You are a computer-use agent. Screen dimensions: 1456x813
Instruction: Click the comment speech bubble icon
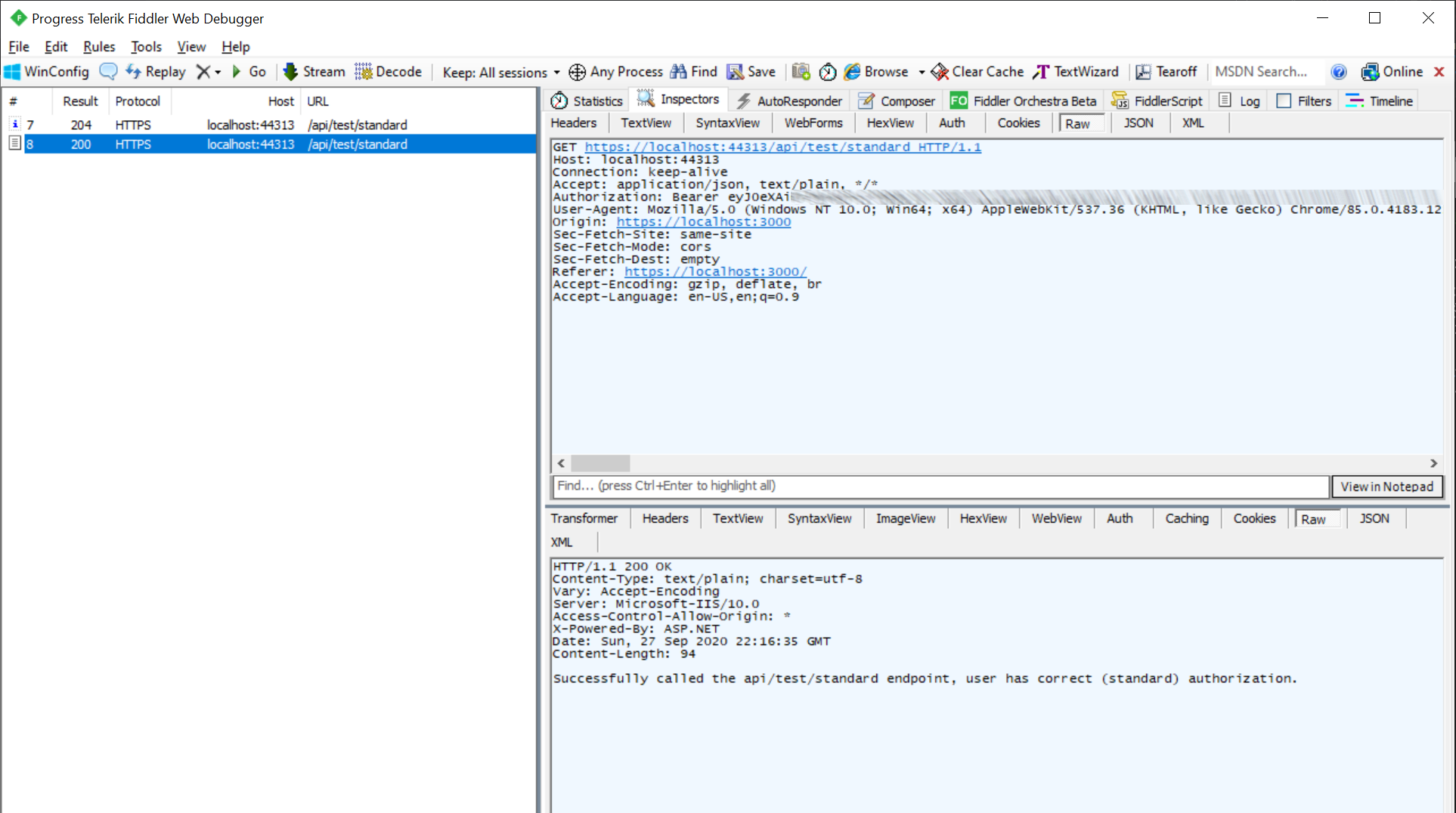pyautogui.click(x=109, y=72)
